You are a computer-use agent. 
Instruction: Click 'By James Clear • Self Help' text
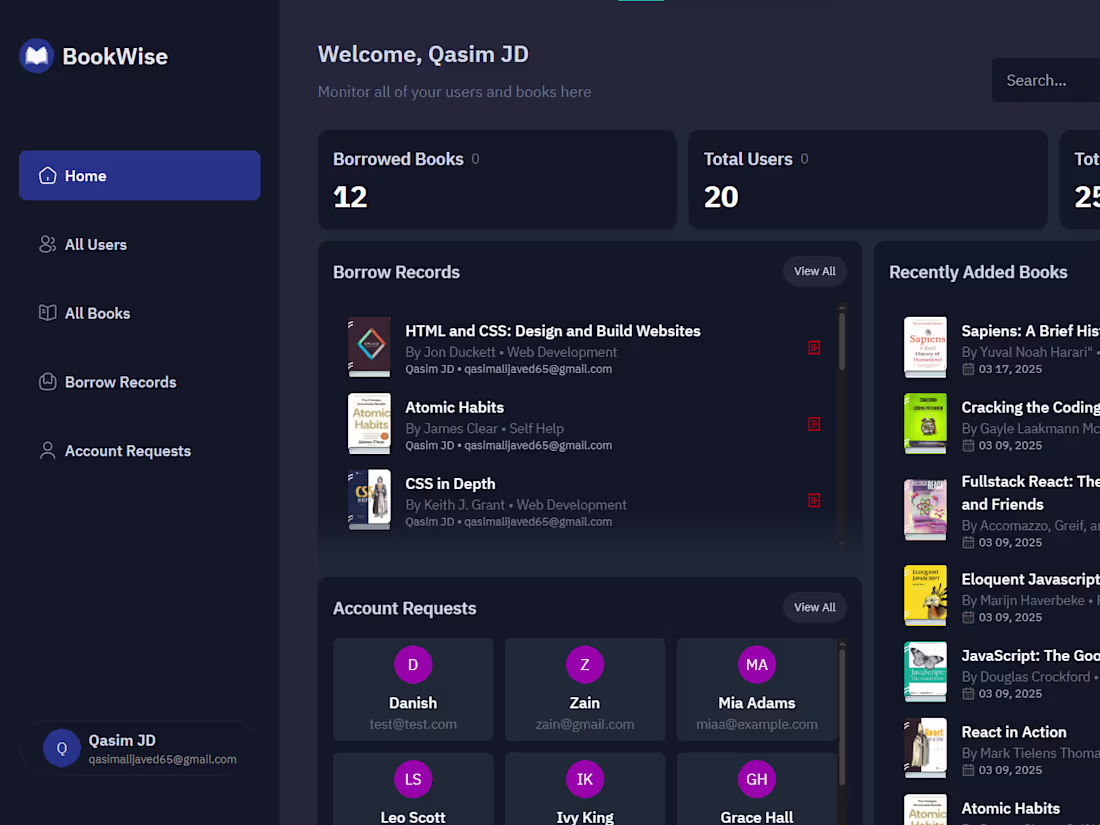click(x=484, y=429)
